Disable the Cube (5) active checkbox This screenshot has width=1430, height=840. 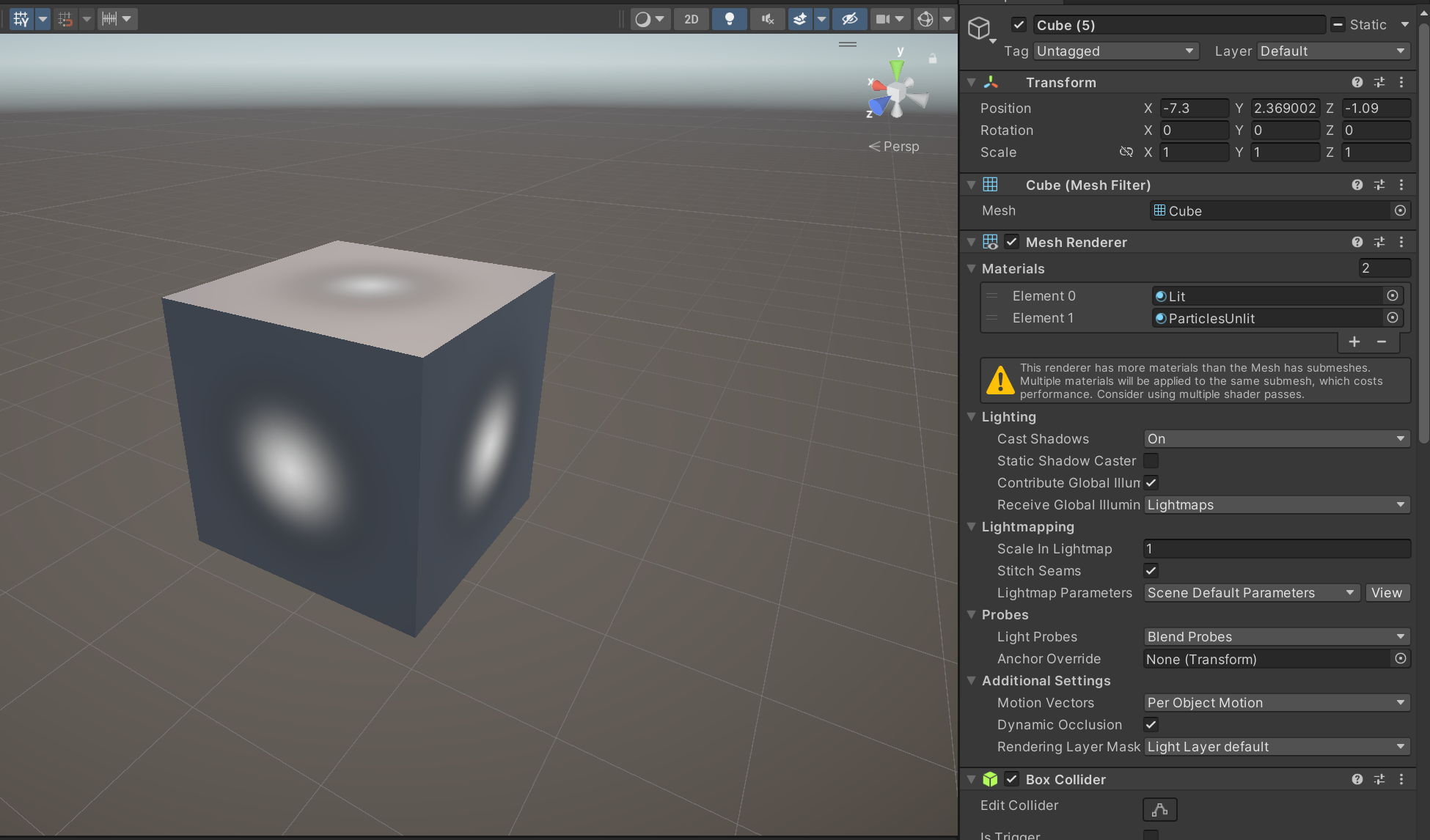1019,25
